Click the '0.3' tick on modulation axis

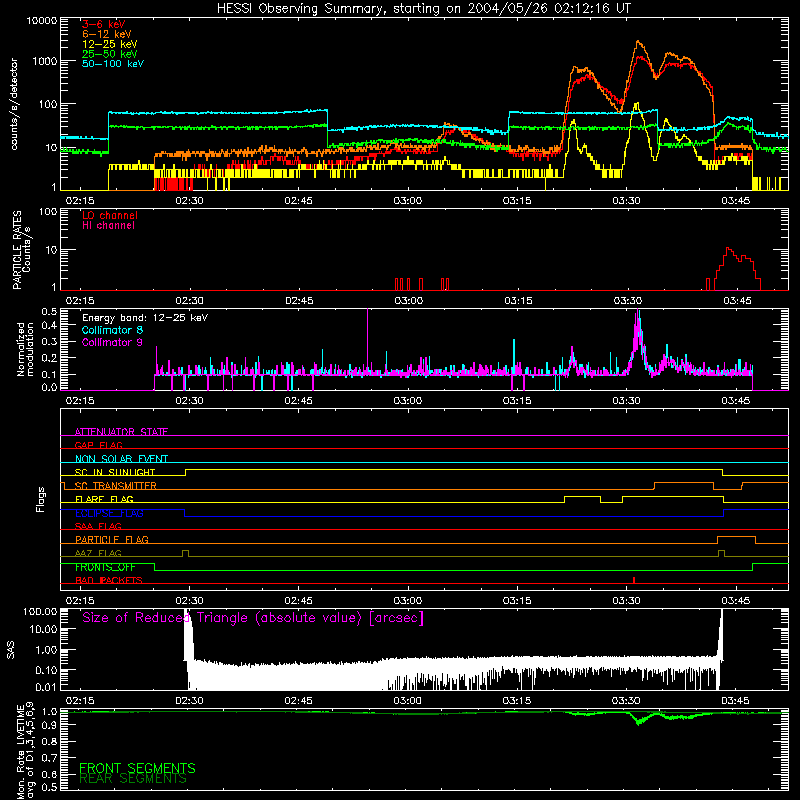point(49,342)
